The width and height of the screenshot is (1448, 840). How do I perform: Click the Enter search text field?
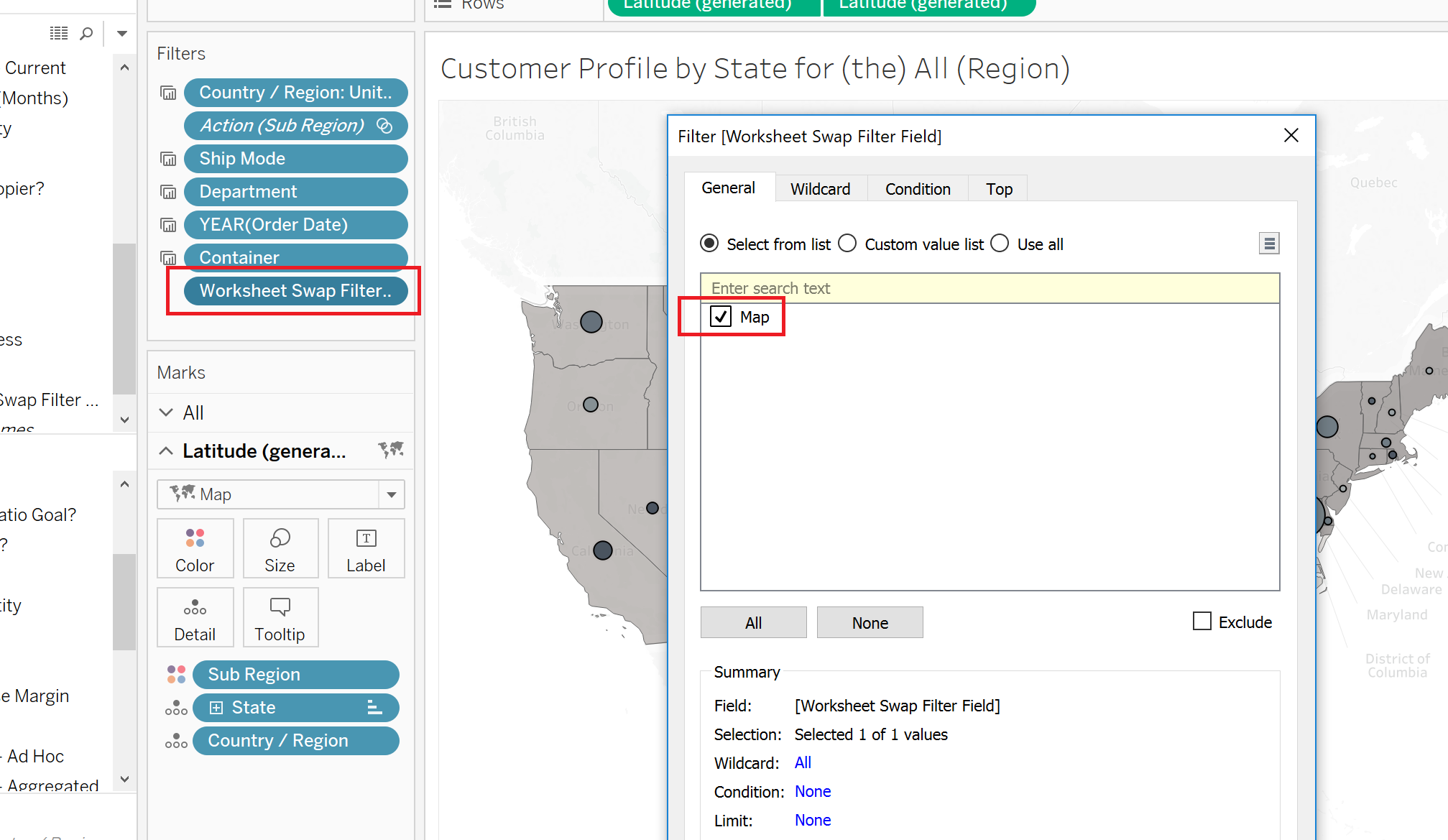pyautogui.click(x=990, y=288)
